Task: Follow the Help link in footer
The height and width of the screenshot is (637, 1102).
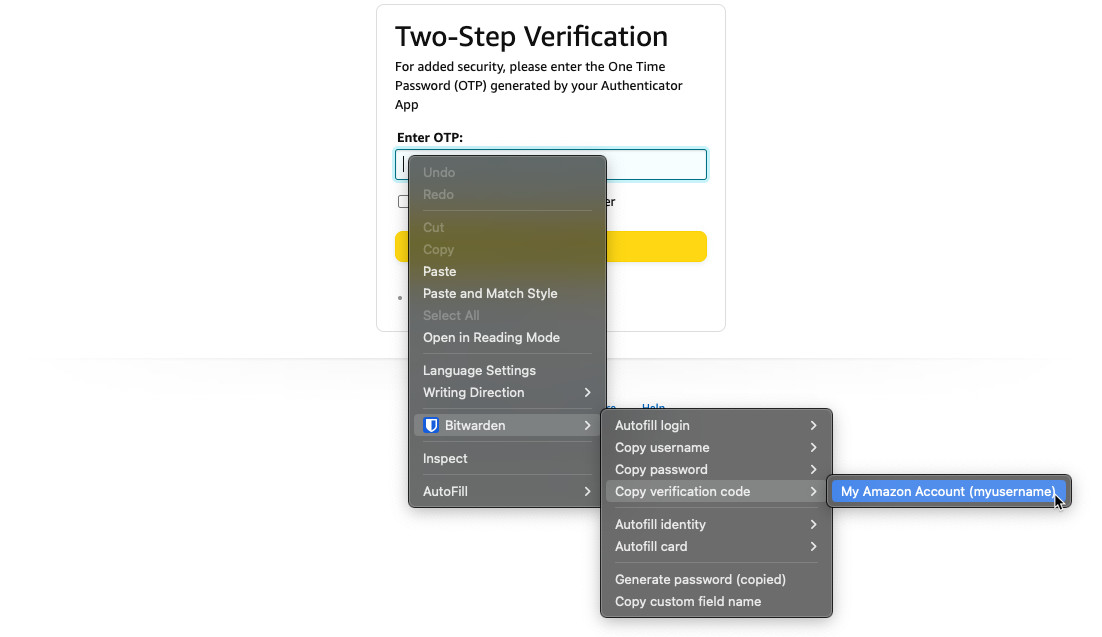Action: point(653,405)
